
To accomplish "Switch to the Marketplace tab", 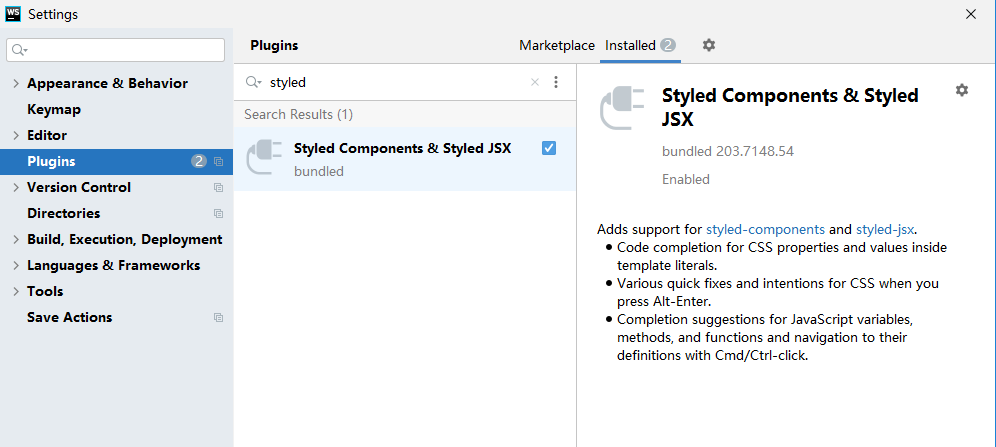I will (x=557, y=46).
